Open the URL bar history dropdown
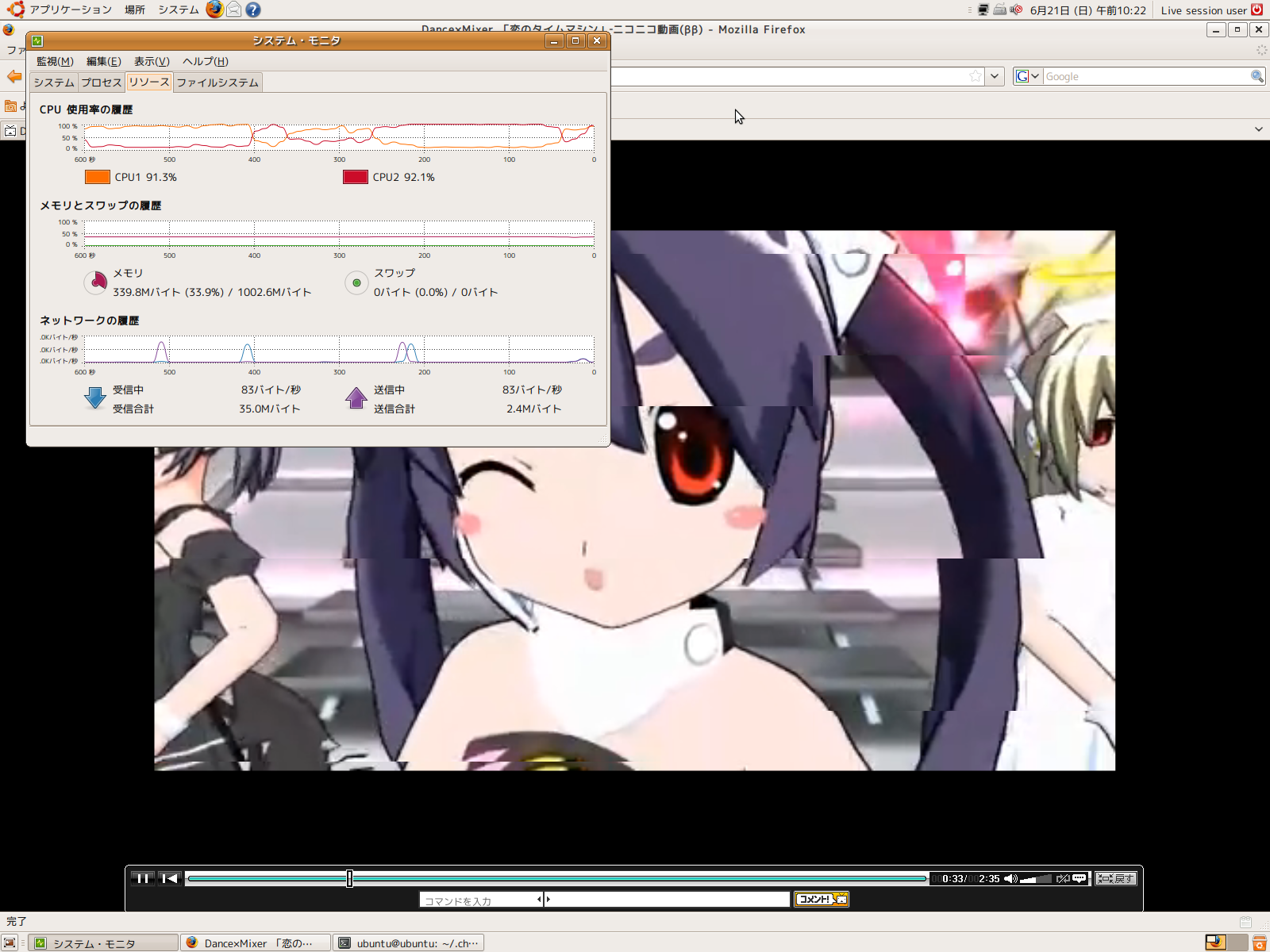This screenshot has width=1270, height=952. click(995, 76)
